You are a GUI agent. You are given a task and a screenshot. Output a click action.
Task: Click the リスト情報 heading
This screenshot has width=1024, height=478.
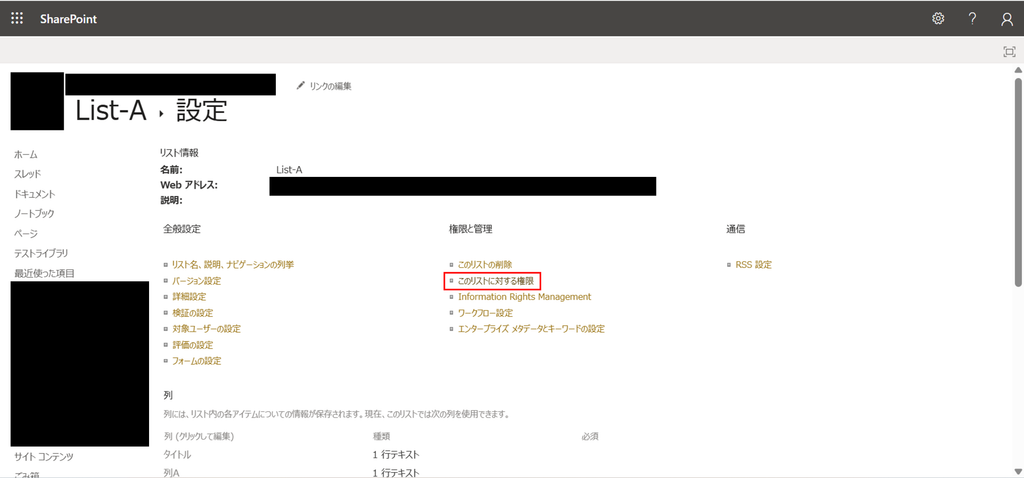point(179,153)
